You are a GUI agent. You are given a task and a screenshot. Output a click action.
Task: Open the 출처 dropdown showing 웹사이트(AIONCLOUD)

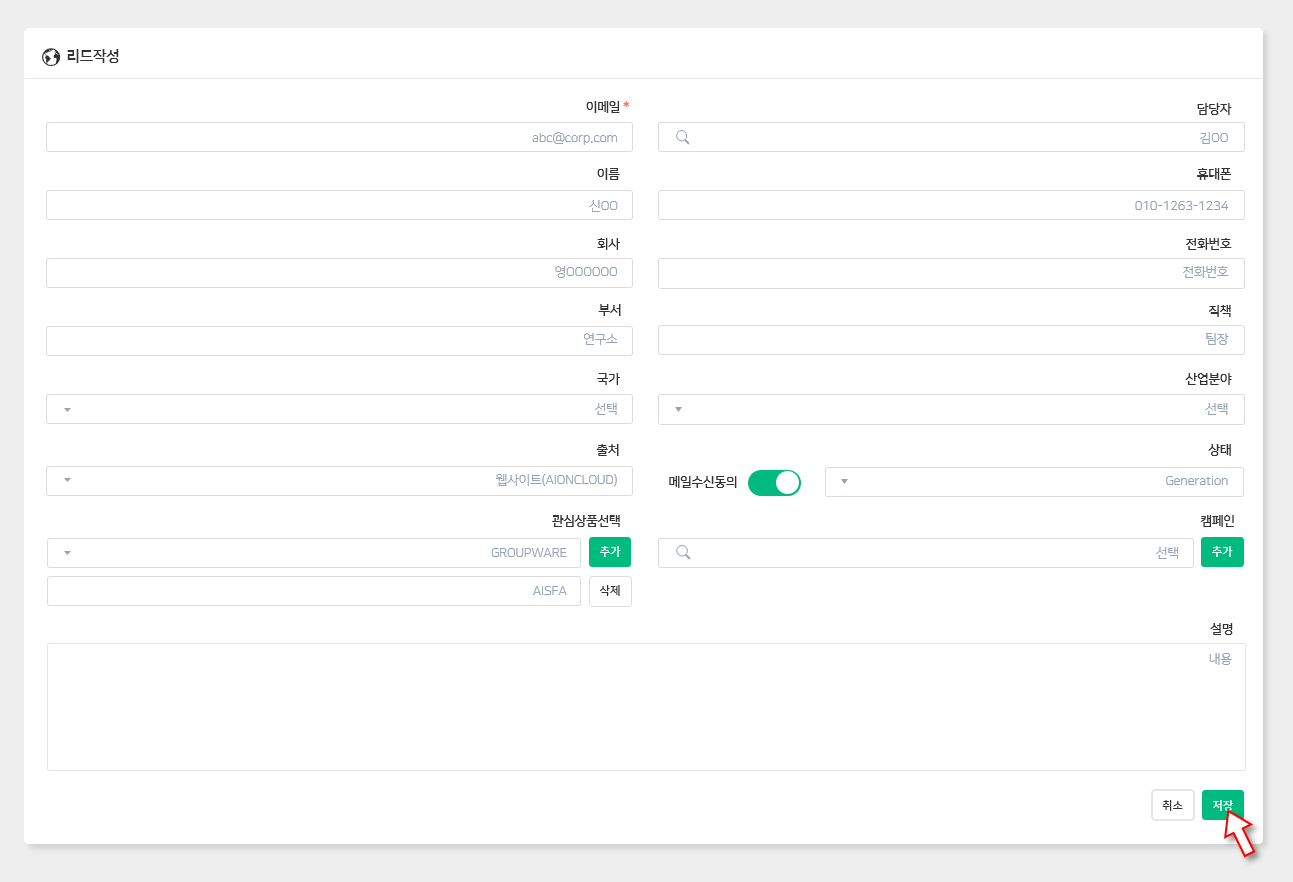pos(339,481)
